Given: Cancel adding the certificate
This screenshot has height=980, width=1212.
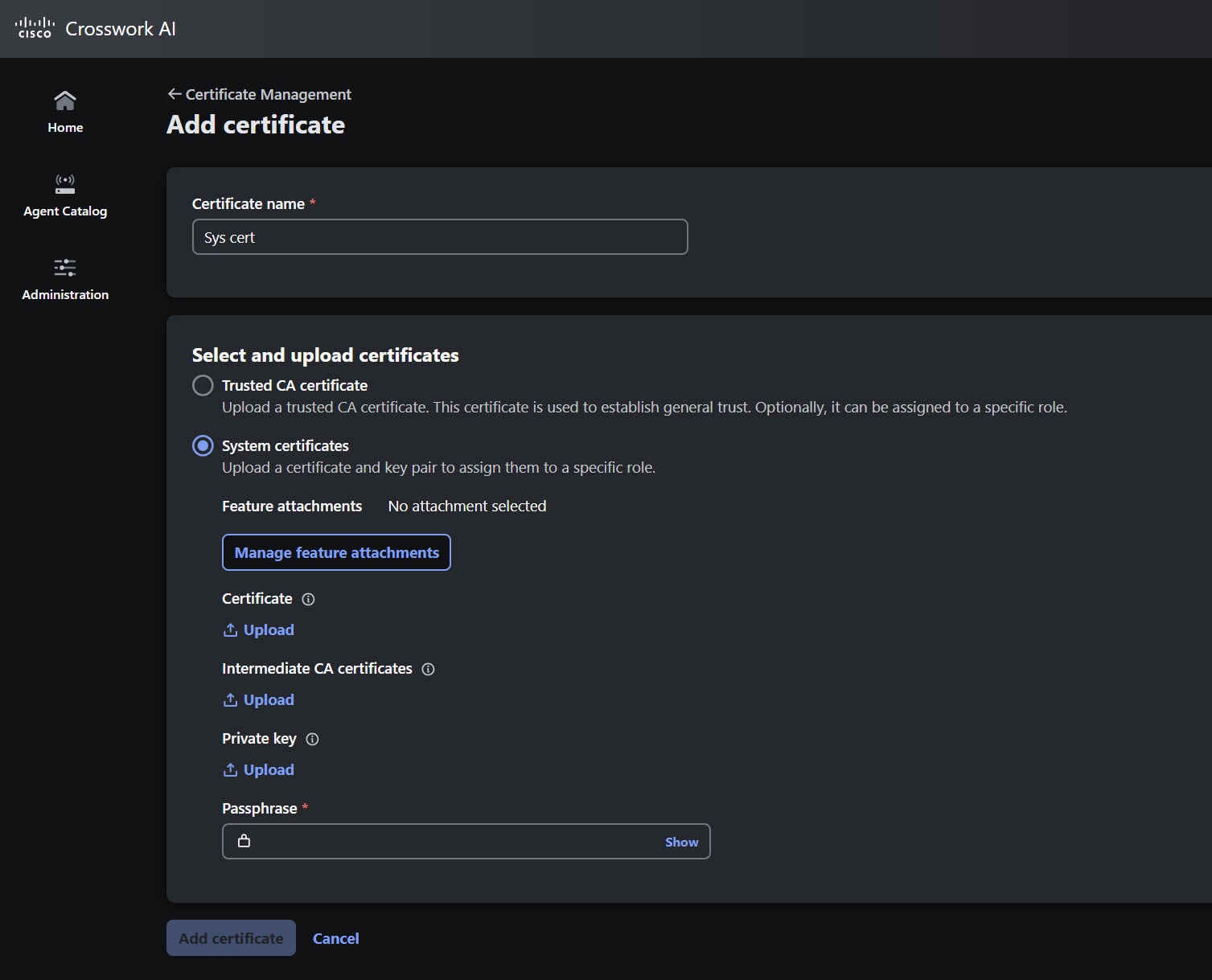Looking at the screenshot, I should point(335,938).
